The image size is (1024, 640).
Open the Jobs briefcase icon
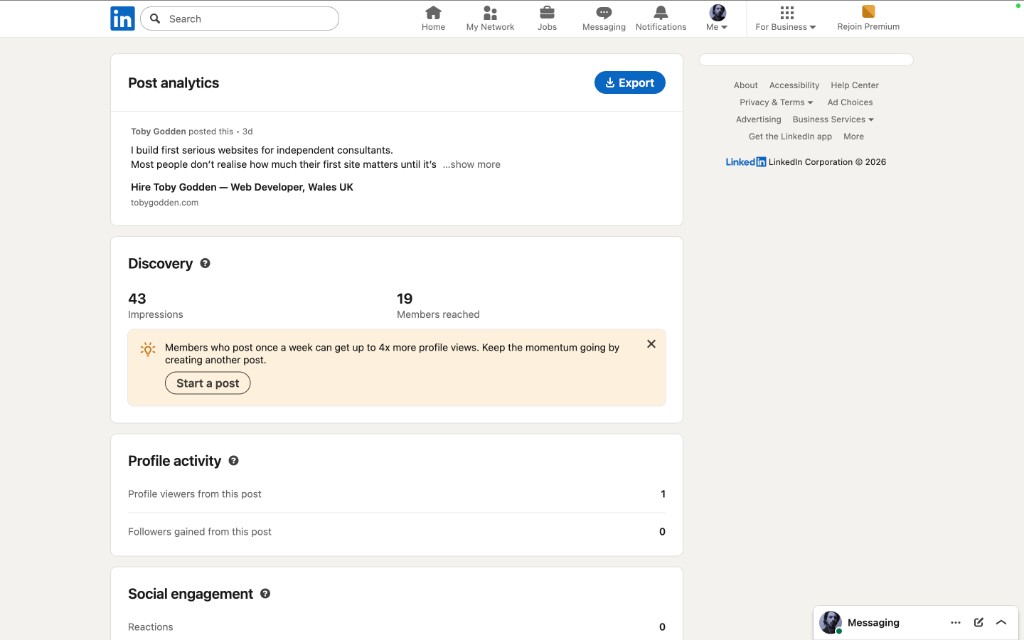[547, 13]
